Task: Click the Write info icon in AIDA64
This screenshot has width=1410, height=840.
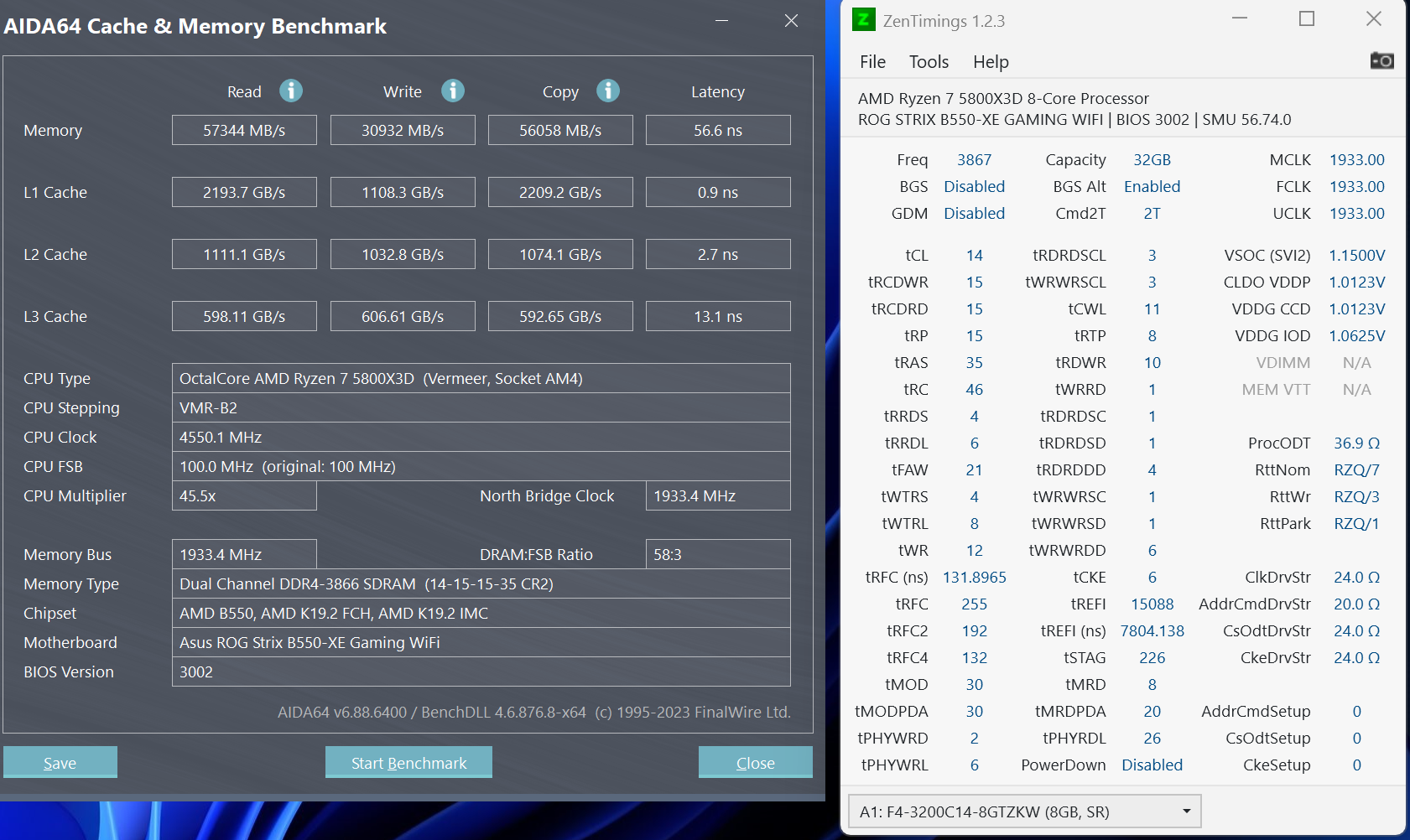Action: (x=453, y=91)
